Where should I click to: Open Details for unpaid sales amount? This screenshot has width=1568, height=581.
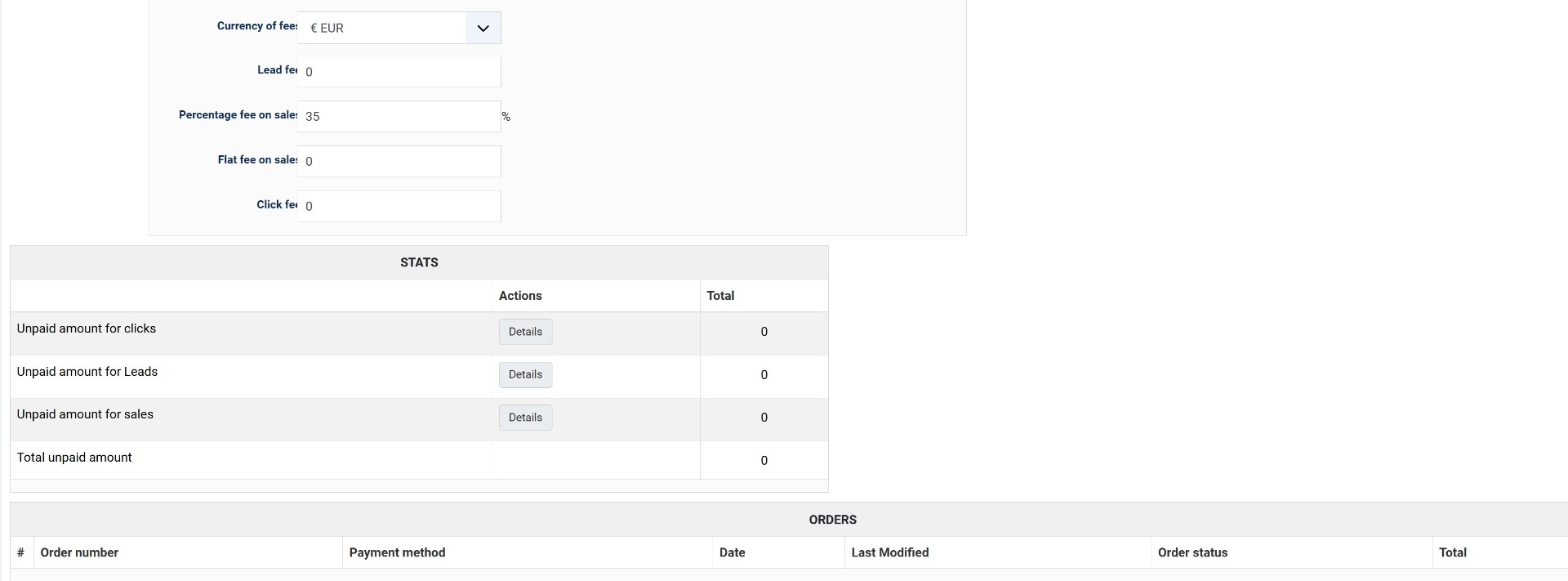coord(525,418)
